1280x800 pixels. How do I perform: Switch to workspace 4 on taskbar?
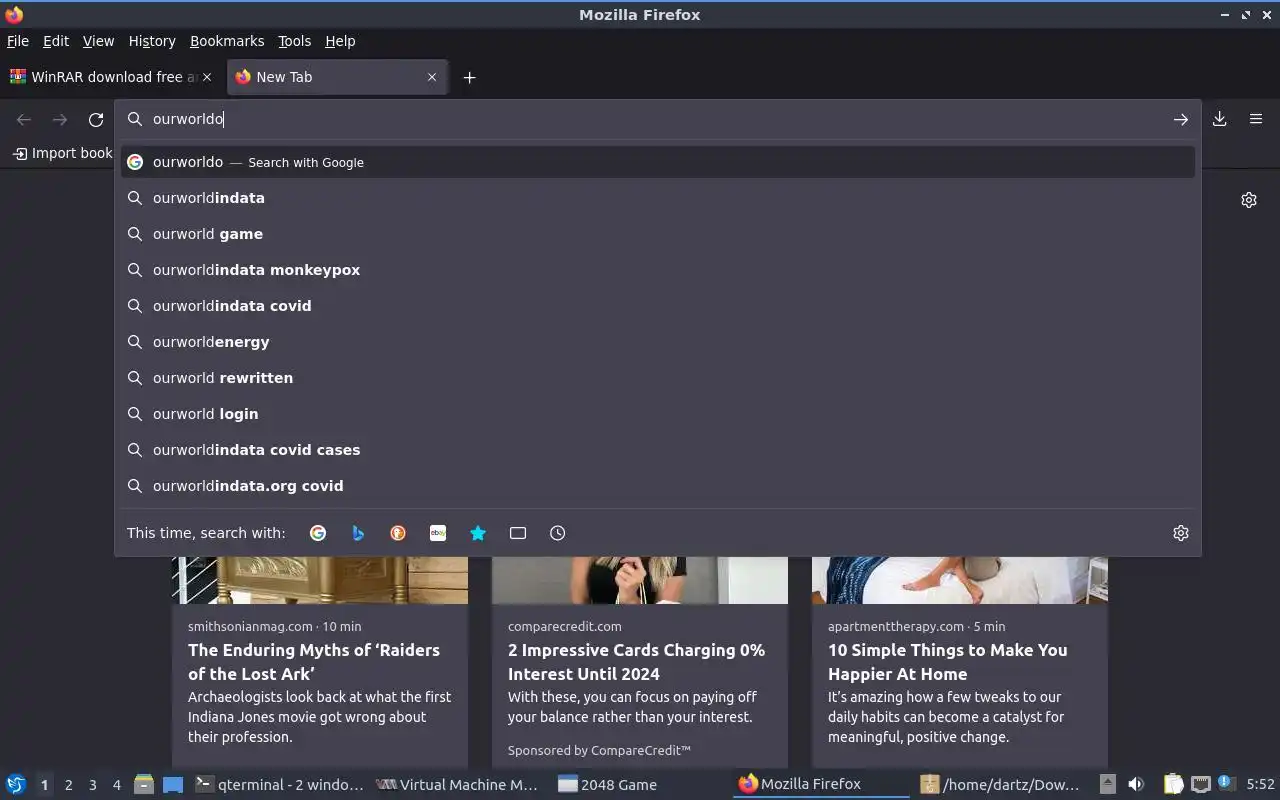116,785
